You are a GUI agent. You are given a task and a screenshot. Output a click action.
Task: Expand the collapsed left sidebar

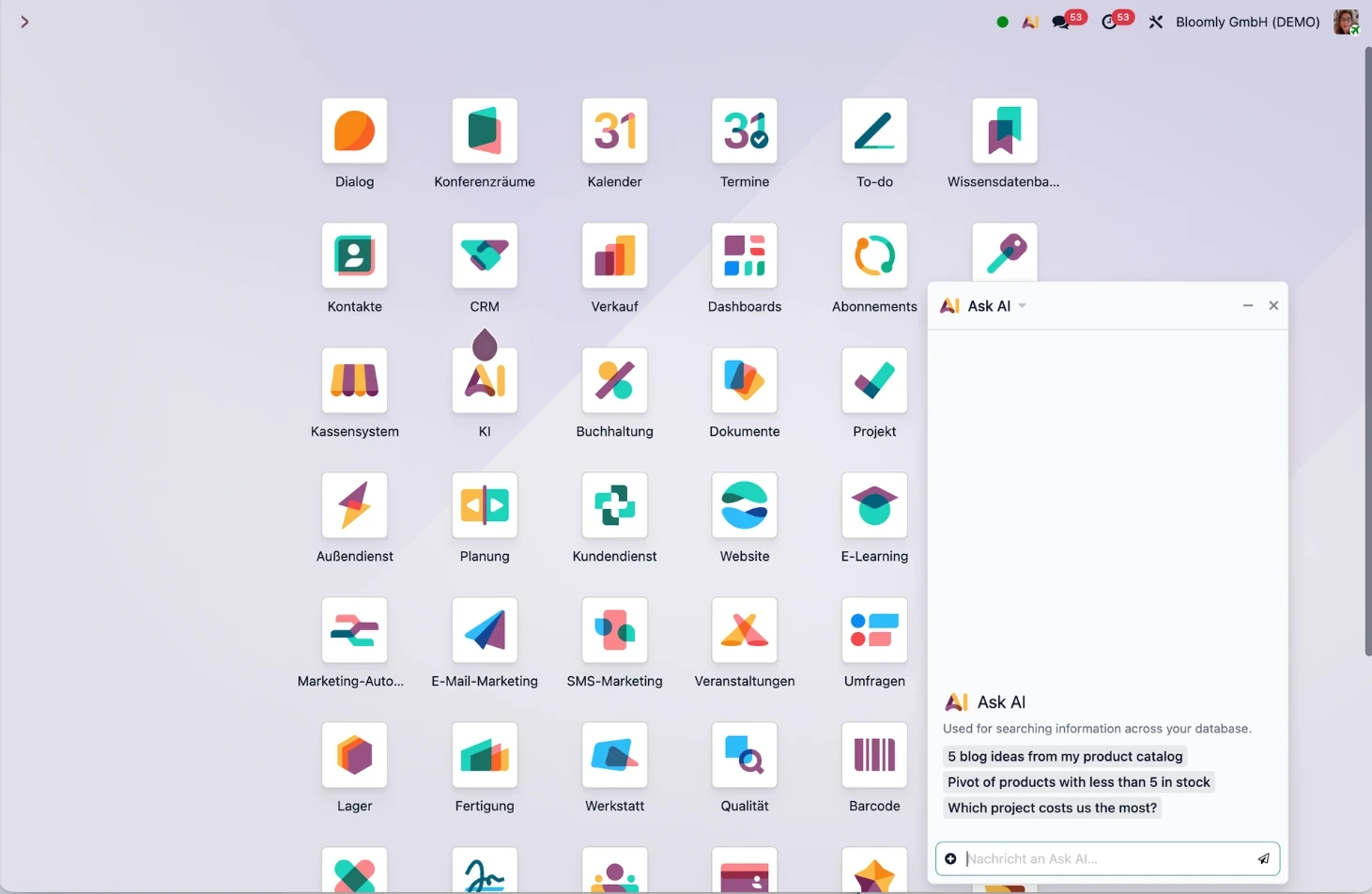pos(24,22)
